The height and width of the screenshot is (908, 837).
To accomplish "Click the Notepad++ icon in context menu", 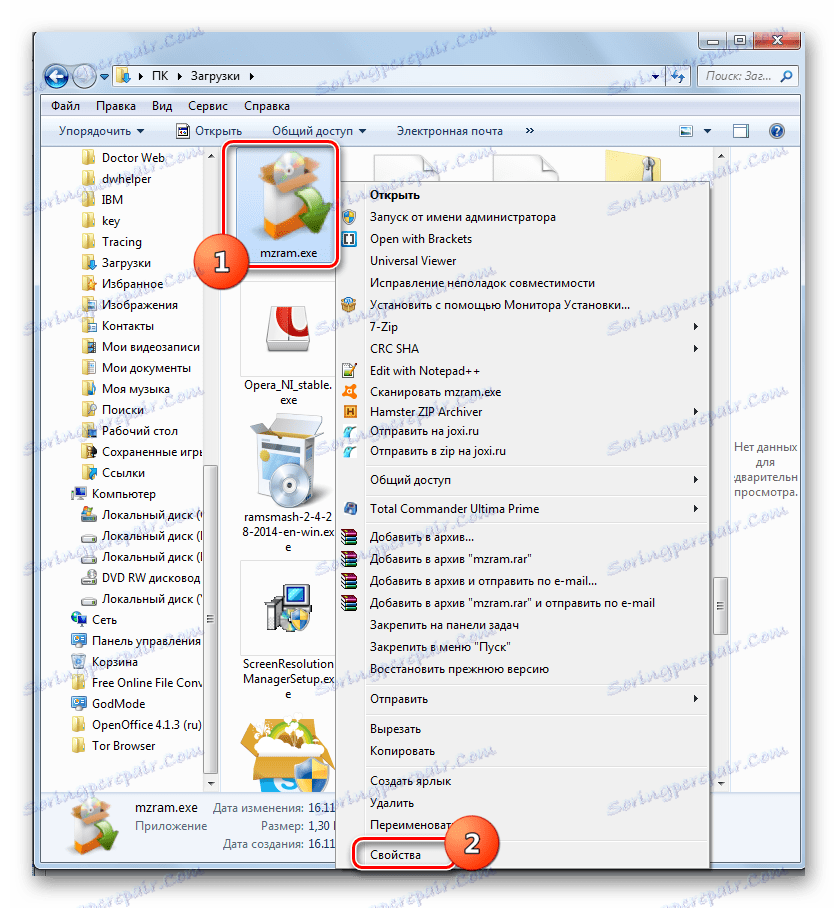I will click(349, 371).
